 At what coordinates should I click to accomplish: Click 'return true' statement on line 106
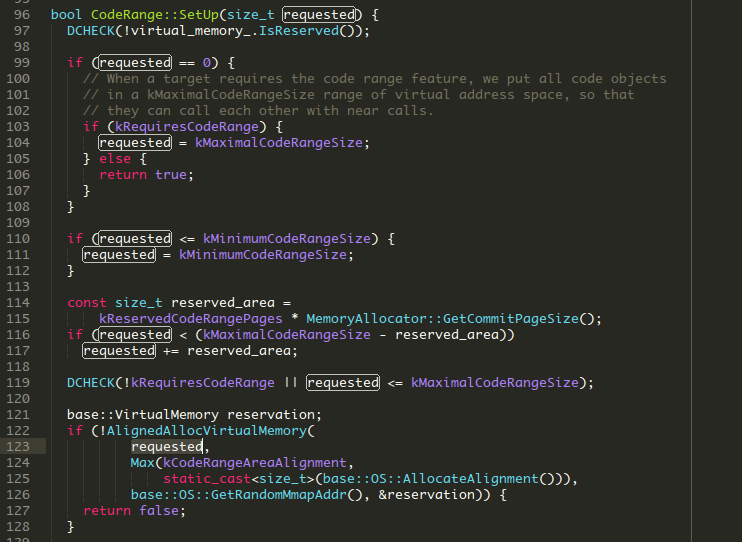pos(143,175)
